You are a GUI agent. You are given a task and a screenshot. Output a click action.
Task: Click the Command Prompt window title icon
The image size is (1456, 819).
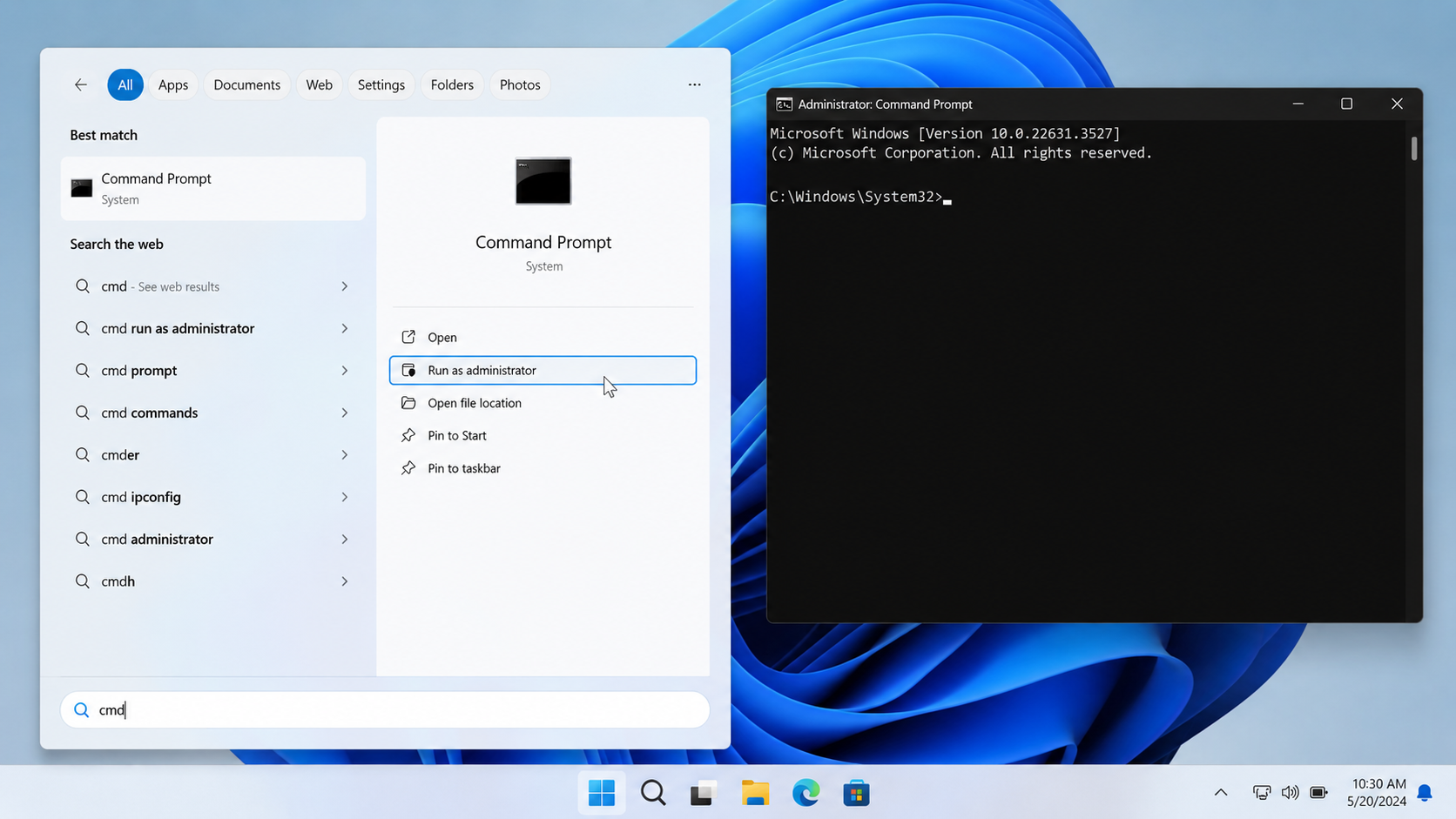(x=784, y=104)
